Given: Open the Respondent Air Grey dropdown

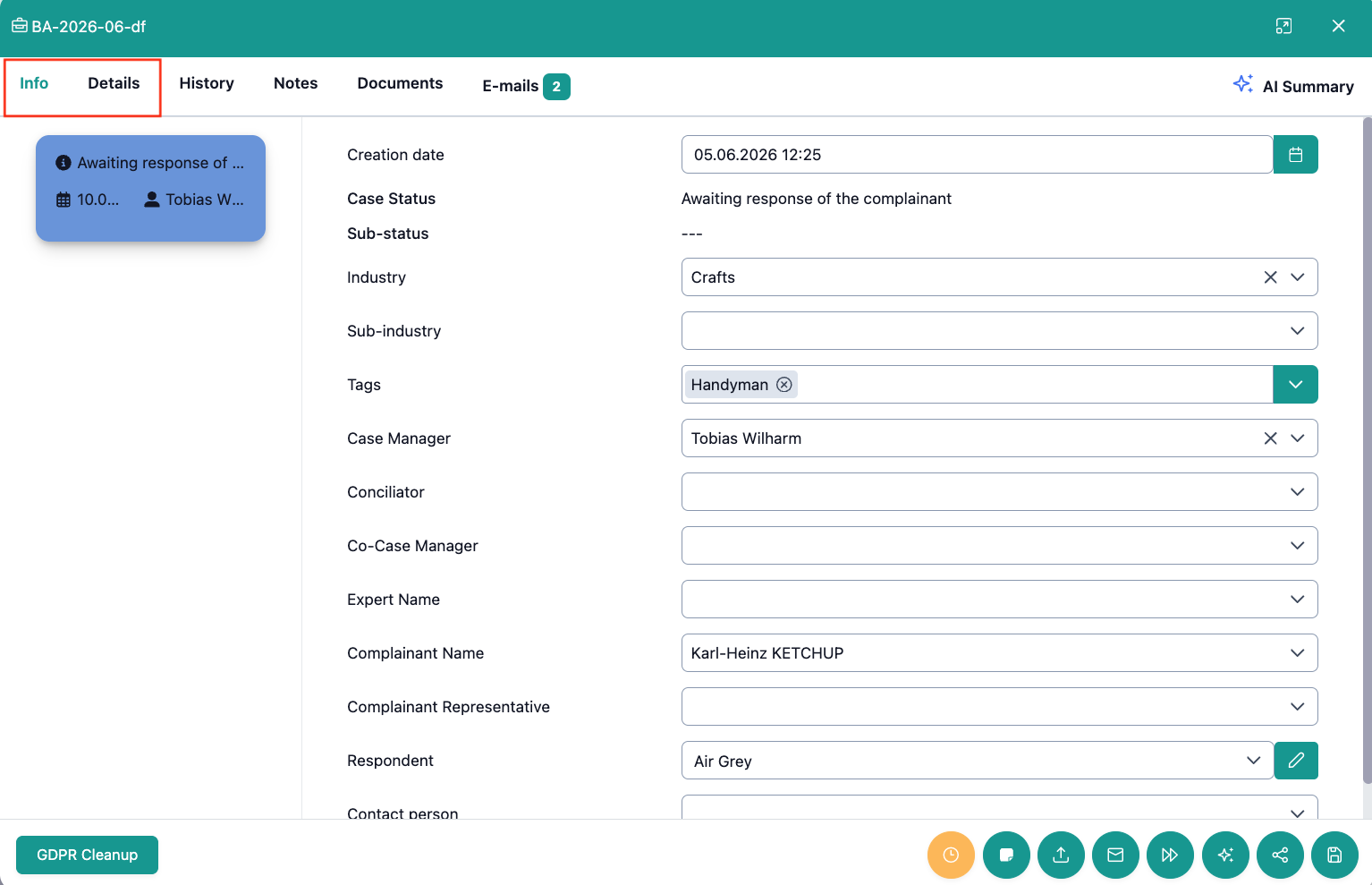Looking at the screenshot, I should (x=1254, y=761).
